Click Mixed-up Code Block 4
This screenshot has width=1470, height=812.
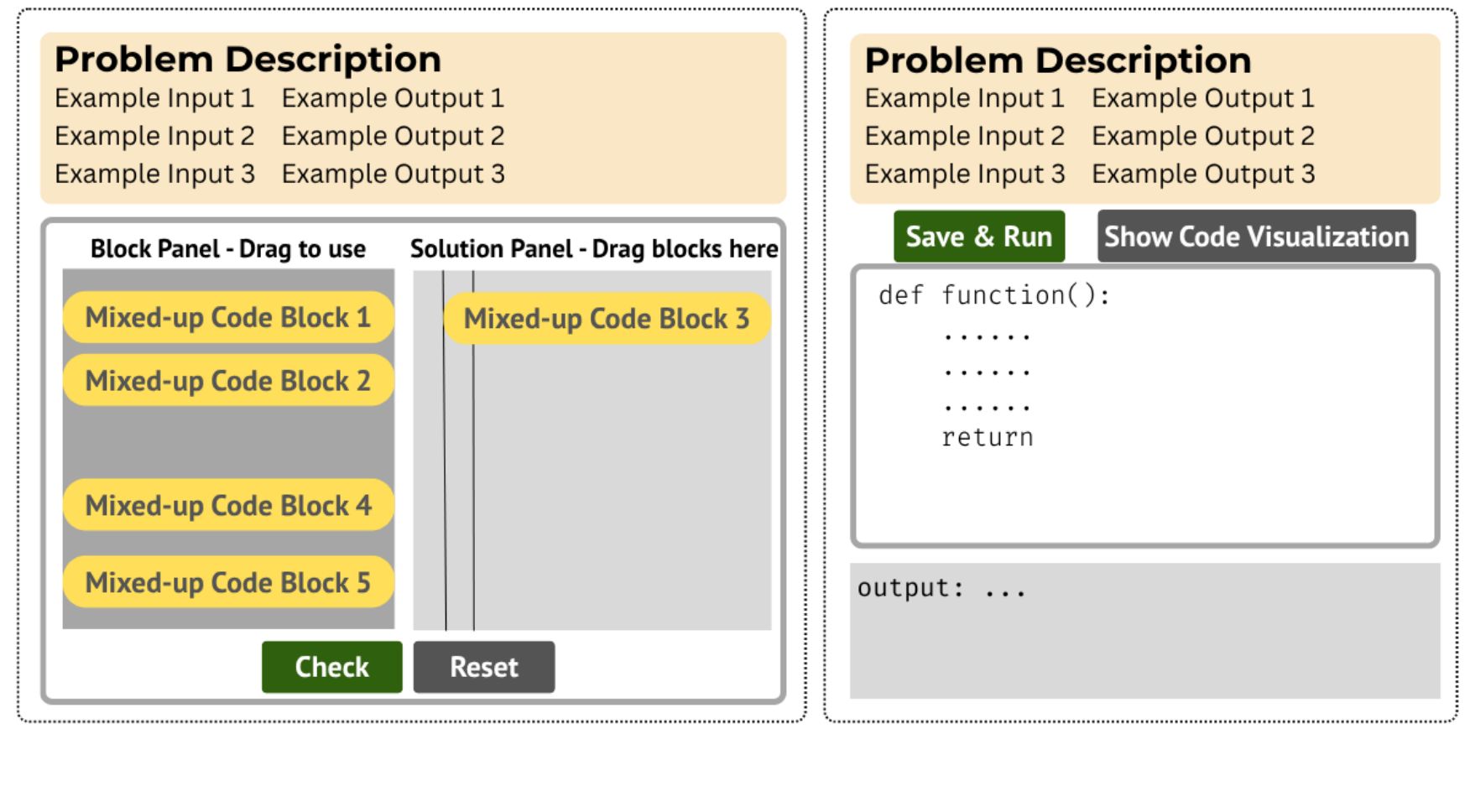coord(227,506)
